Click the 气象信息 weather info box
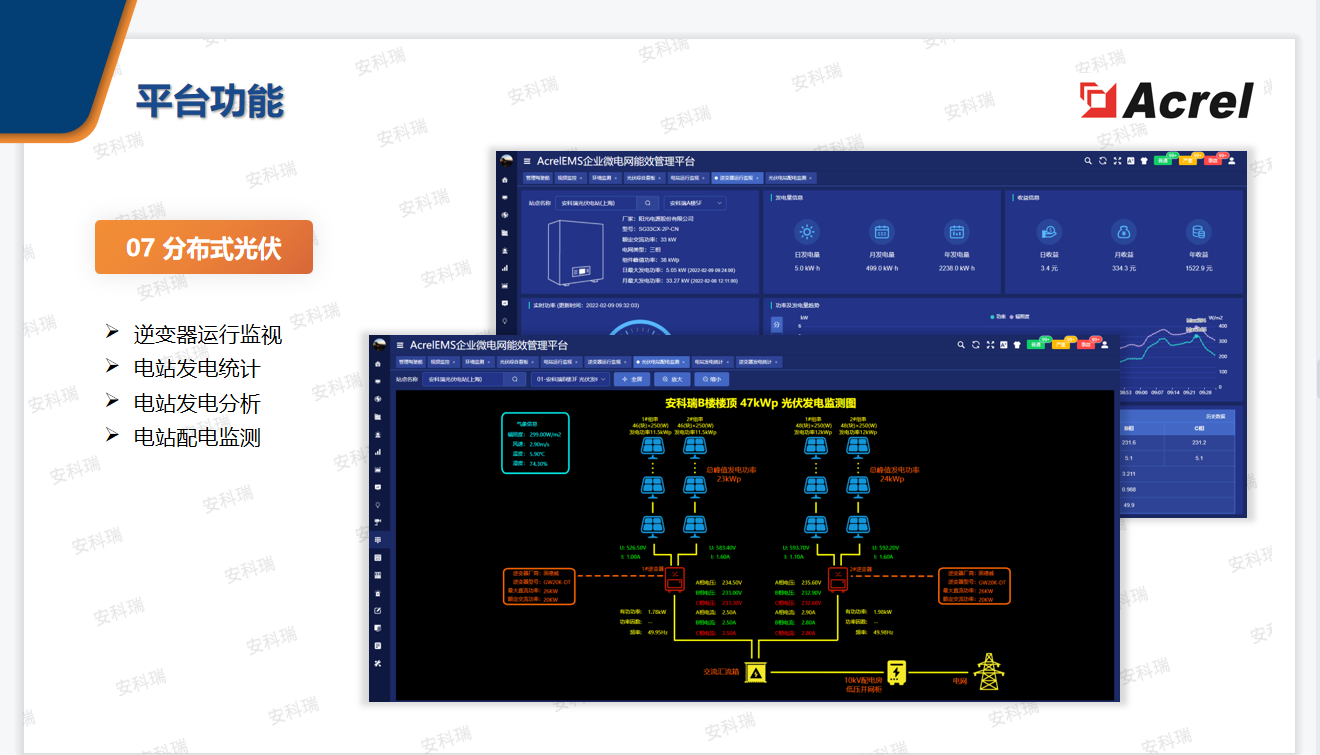 click(x=535, y=442)
